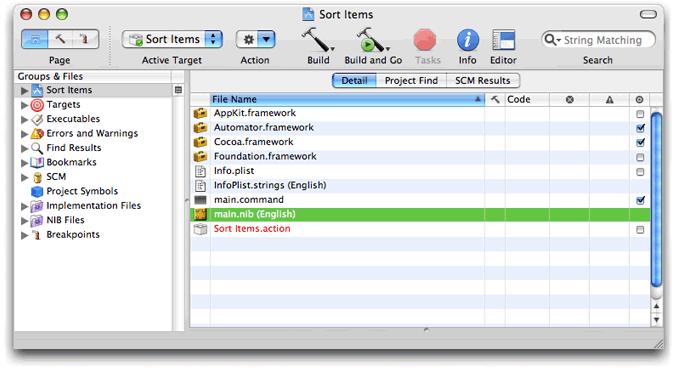Viewport: 678px width, 370px height.
Task: Uncheck target checkbox for main.command
Action: pyautogui.click(x=640, y=200)
